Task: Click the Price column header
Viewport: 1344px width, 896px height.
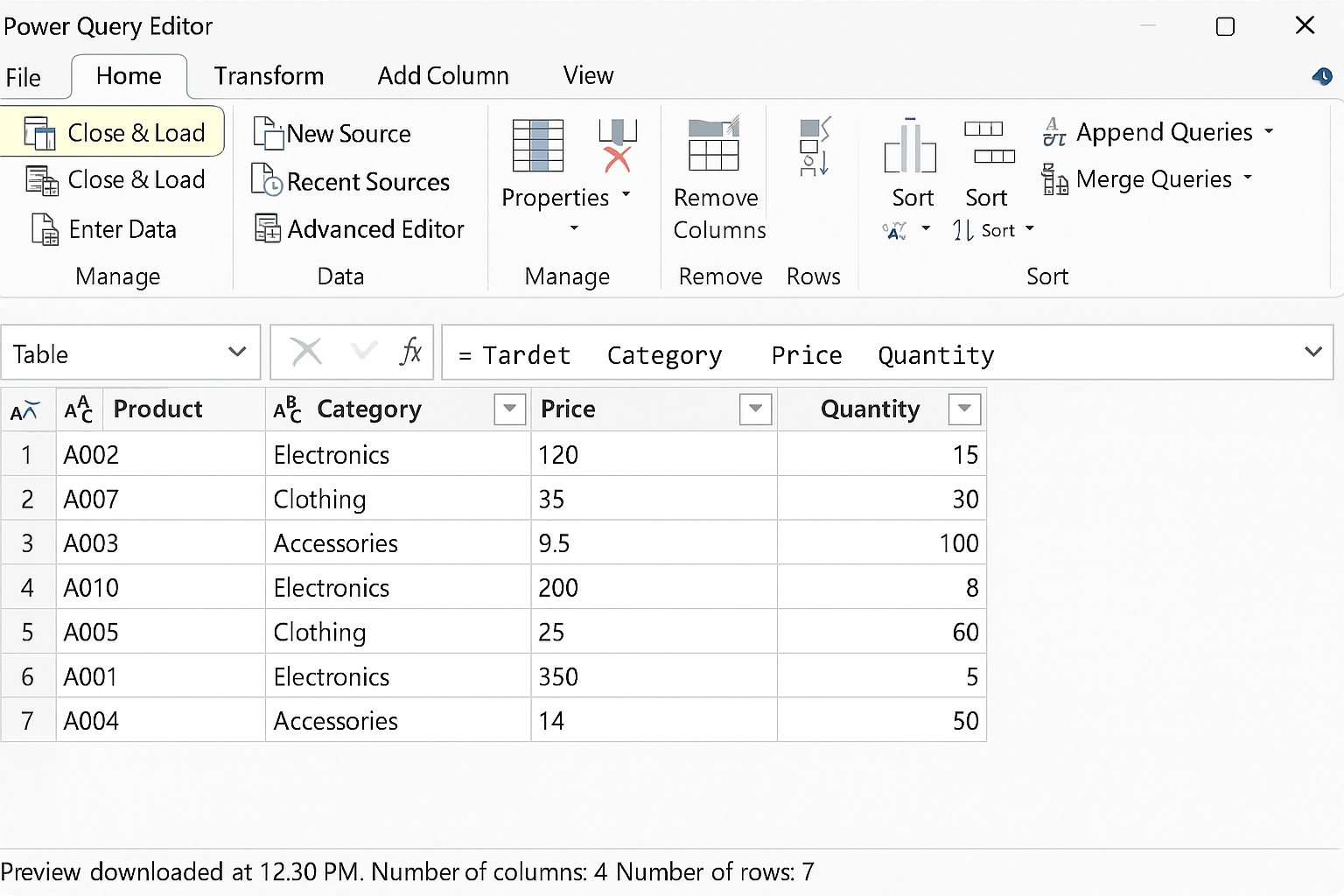Action: (568, 409)
